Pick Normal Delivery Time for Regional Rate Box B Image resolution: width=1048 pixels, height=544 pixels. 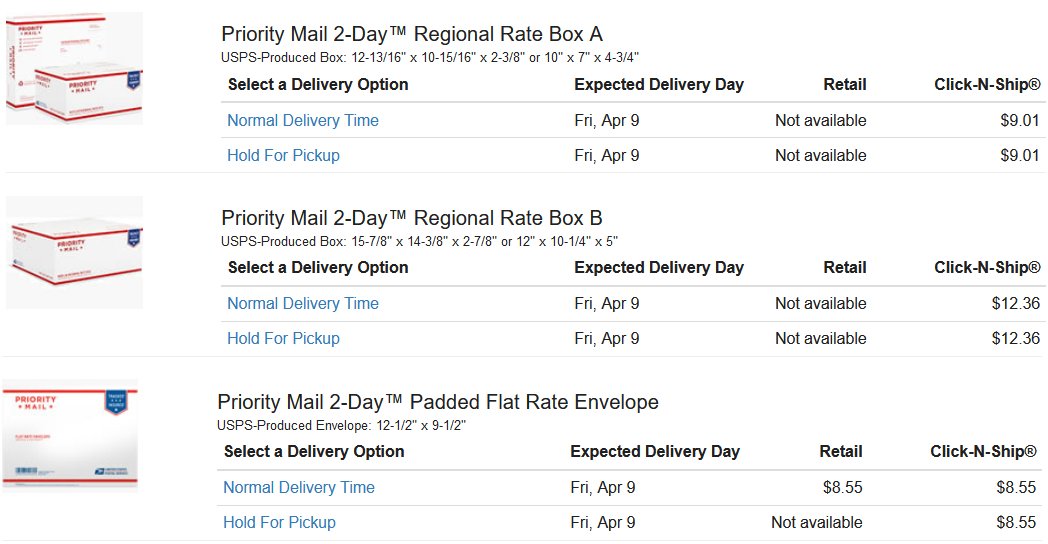coord(303,304)
